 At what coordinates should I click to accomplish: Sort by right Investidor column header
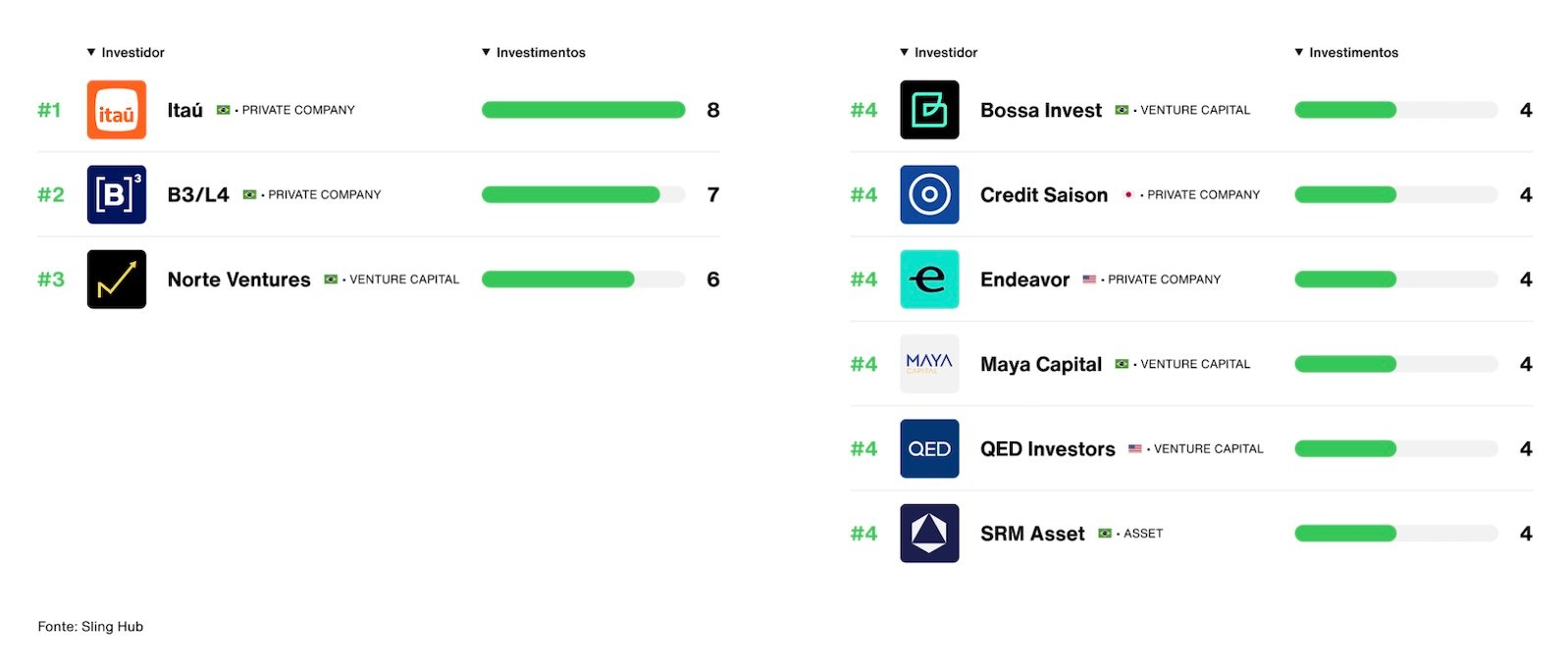click(x=939, y=52)
